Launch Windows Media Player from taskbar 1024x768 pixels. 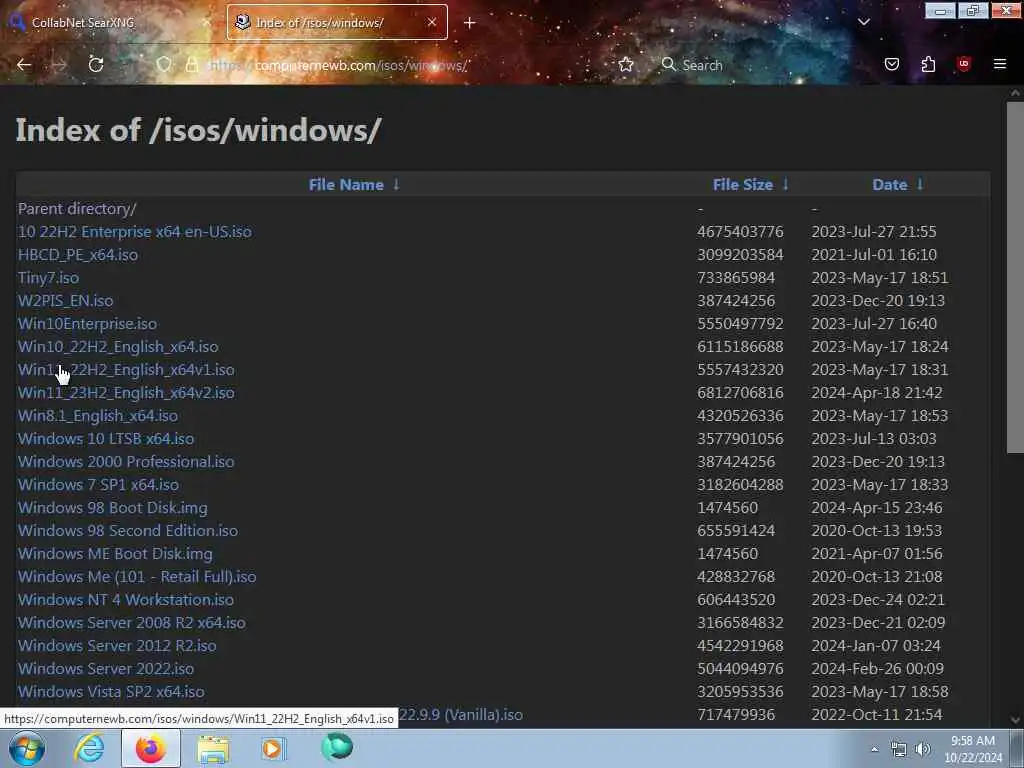tap(273, 748)
